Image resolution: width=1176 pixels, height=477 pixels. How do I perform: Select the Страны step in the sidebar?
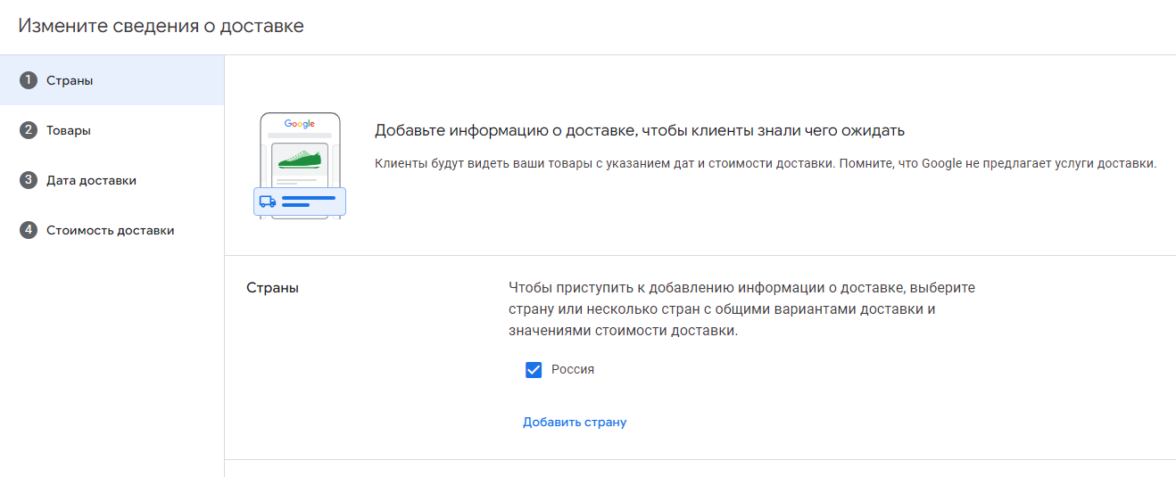pos(70,80)
